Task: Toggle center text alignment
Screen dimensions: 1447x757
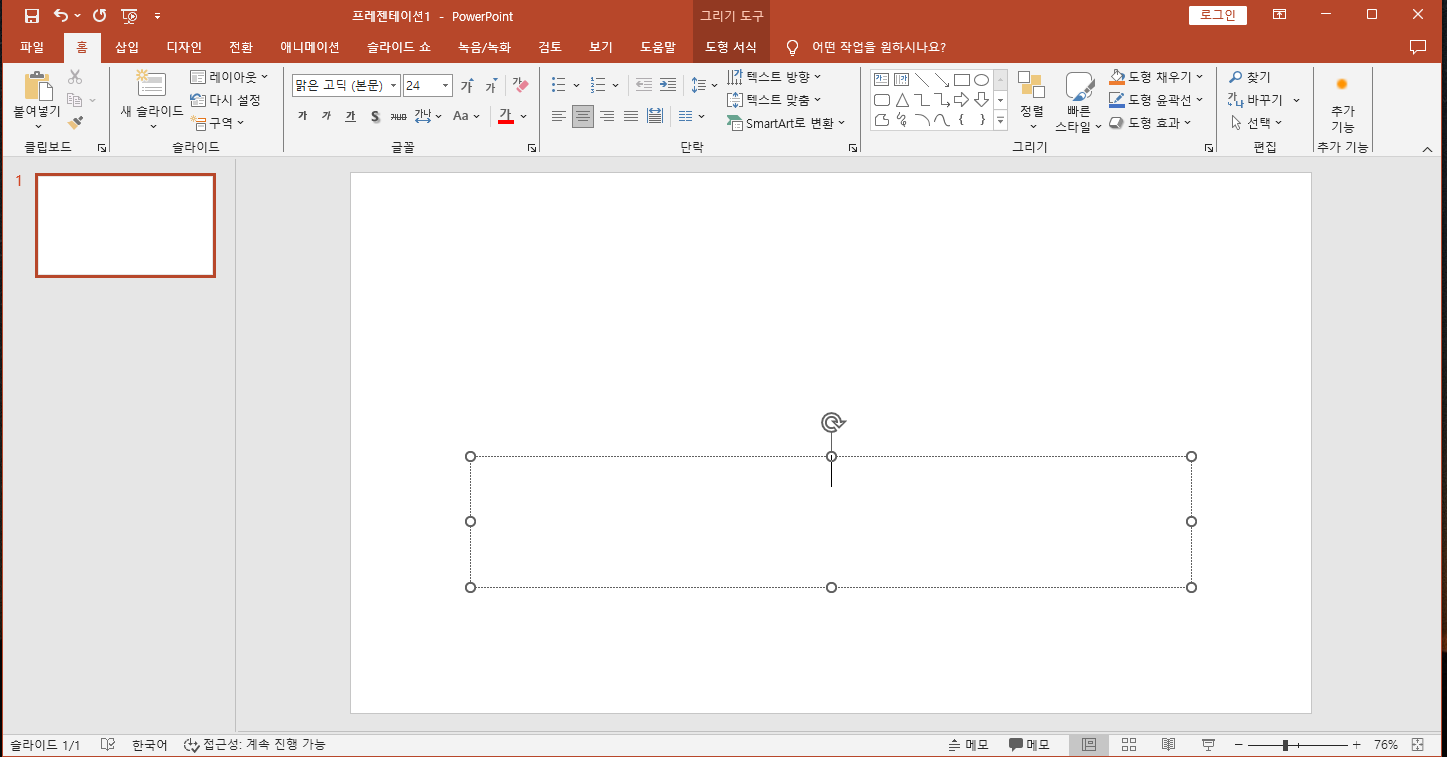Action: tap(583, 116)
